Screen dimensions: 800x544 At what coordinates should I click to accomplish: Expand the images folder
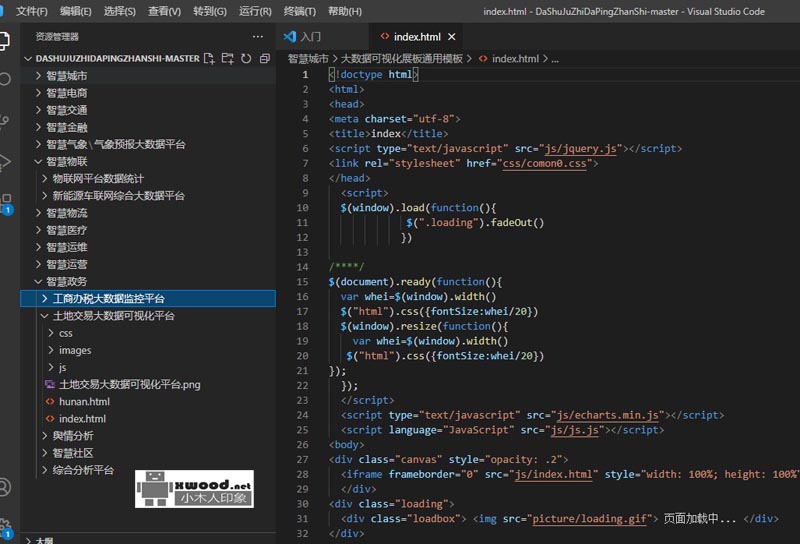[148, 350]
